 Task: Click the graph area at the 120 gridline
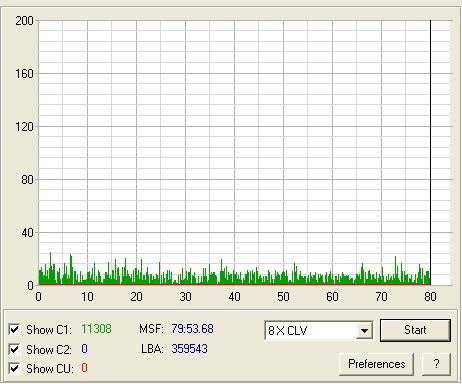245,127
